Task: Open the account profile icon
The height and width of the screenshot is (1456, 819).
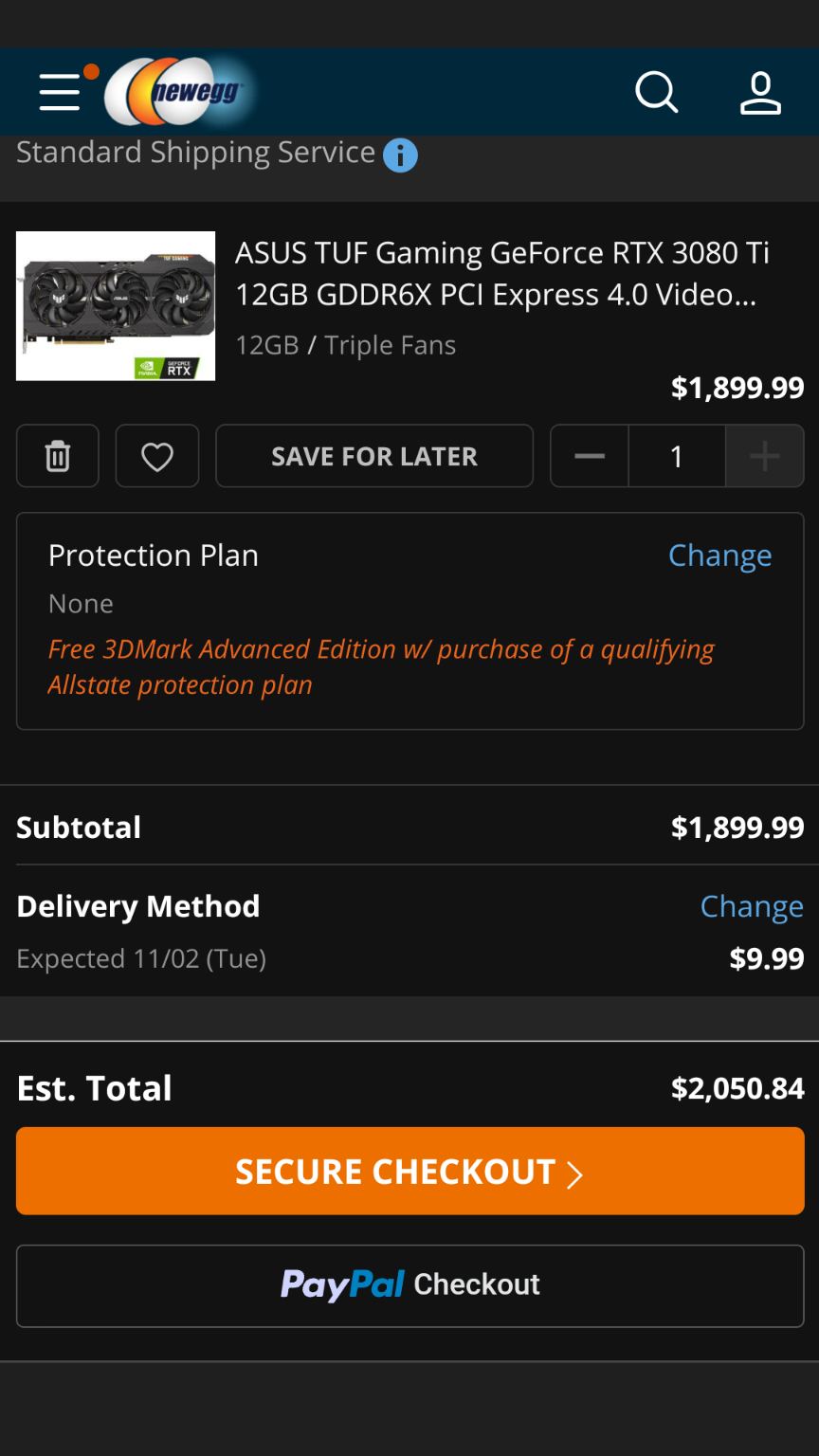Action: point(760,93)
